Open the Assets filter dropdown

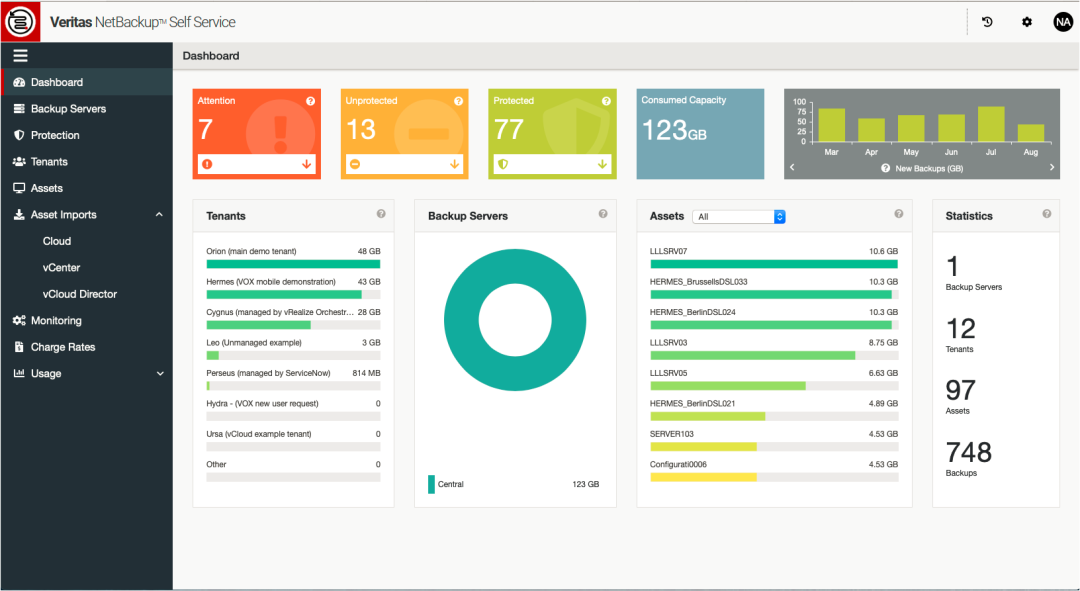(x=739, y=216)
